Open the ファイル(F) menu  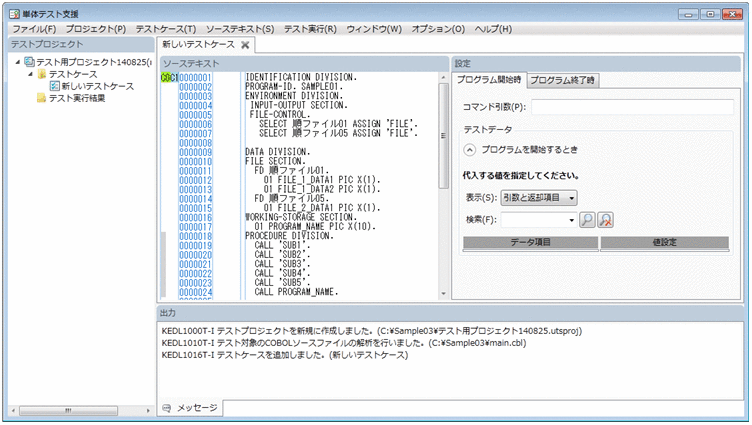(34, 29)
